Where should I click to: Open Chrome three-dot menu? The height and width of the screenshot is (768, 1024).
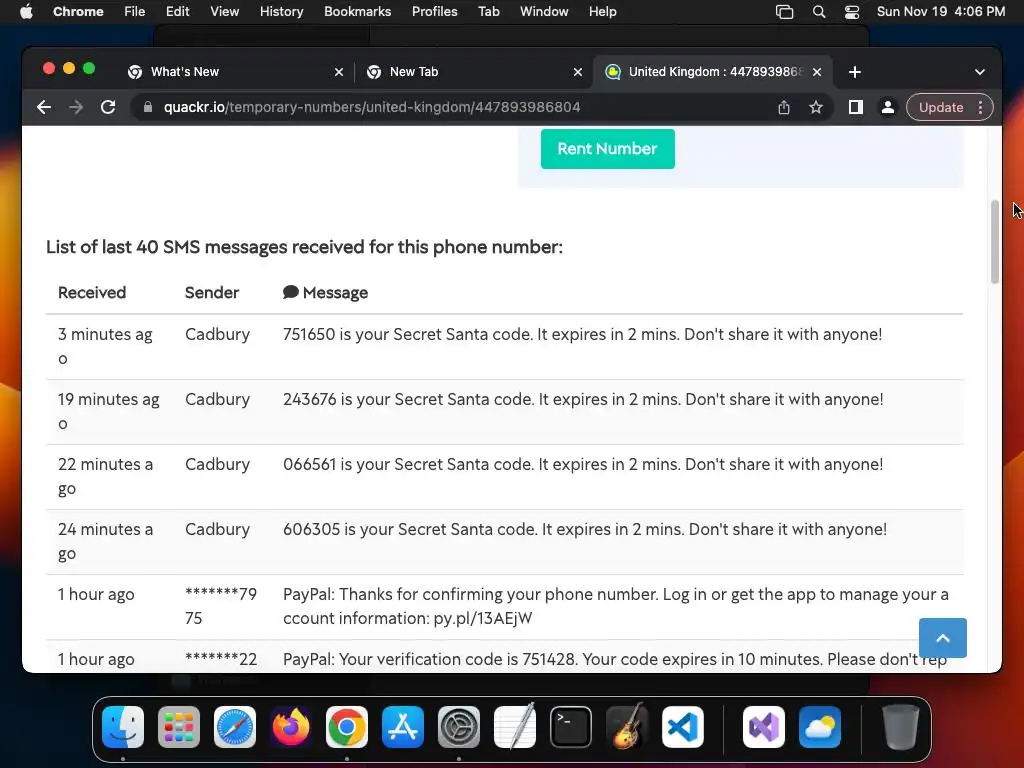[x=980, y=107]
